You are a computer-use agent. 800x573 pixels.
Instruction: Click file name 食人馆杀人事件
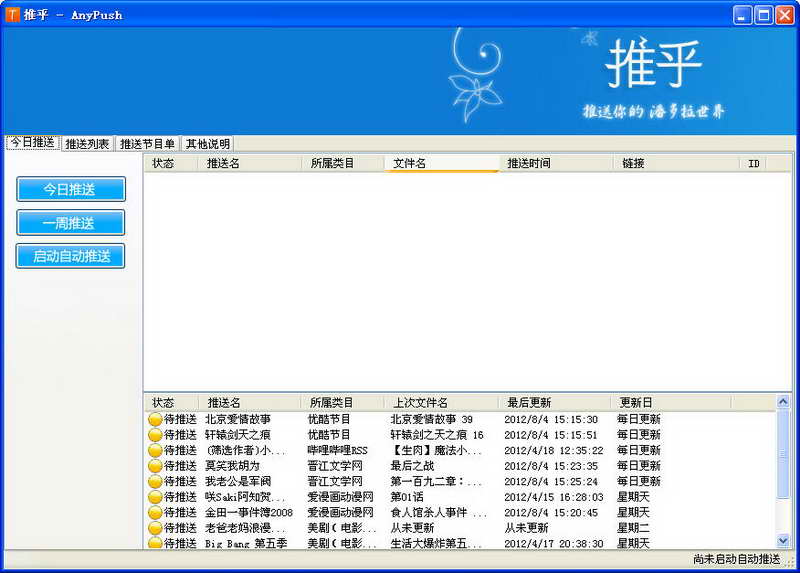pos(438,512)
